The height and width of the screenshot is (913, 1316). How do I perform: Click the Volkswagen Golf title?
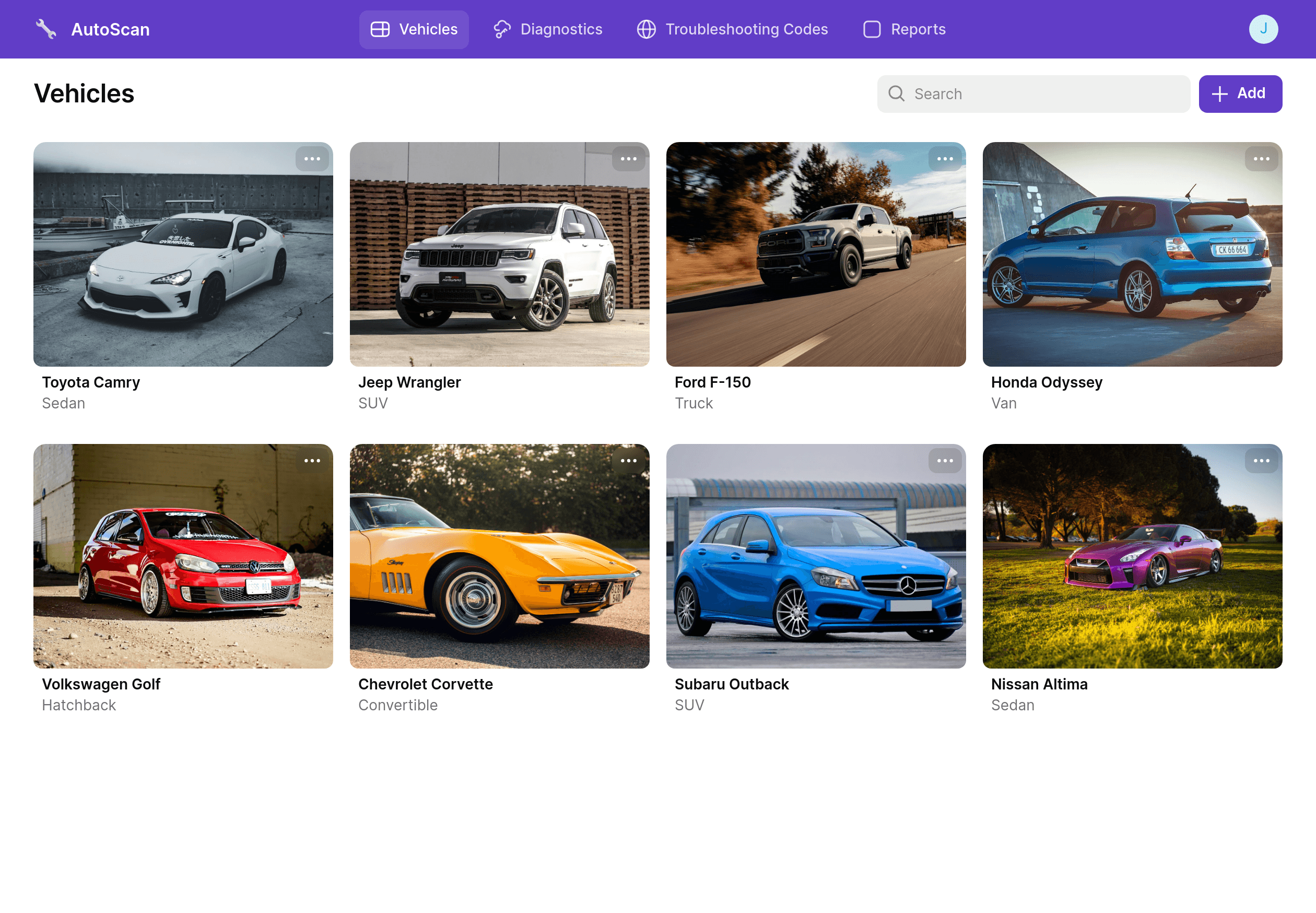[x=101, y=684]
